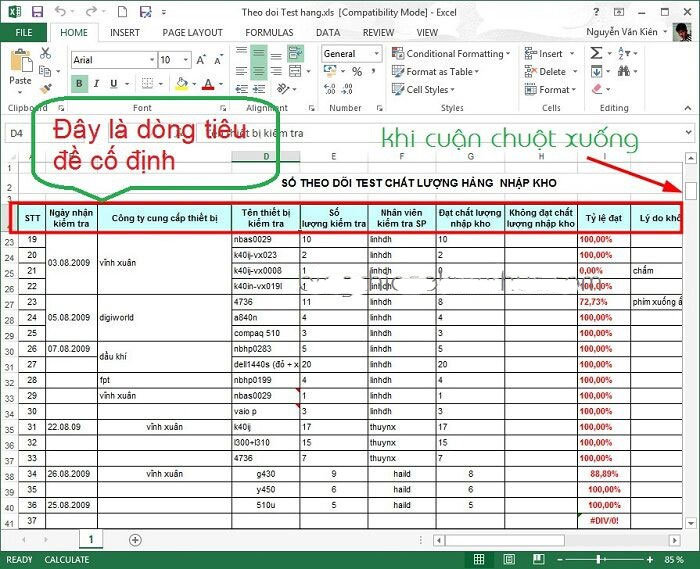700x569 pixels.
Task: Activate the Format Painter brush
Action: 45,89
